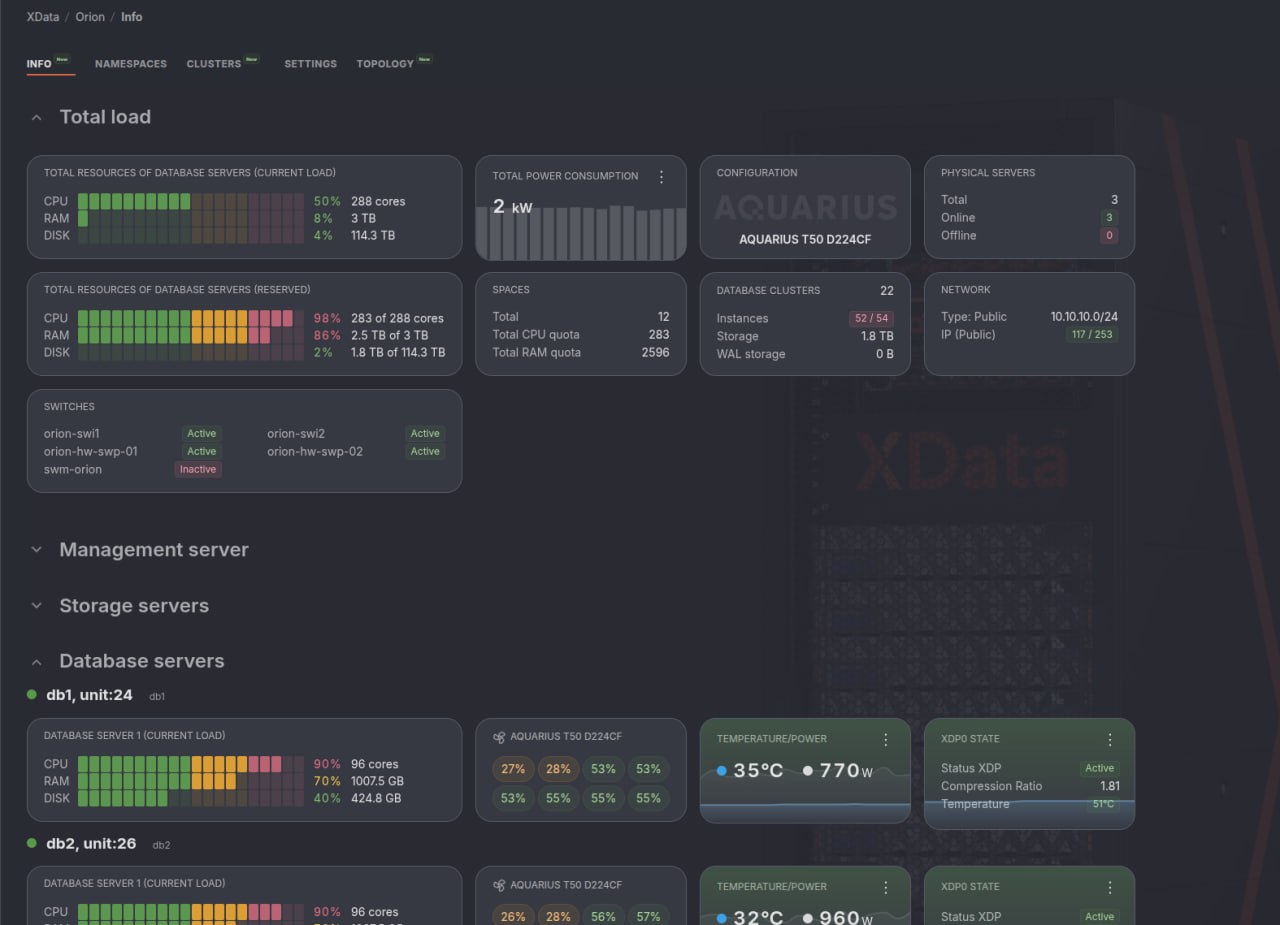The height and width of the screenshot is (925, 1280).
Task: Click the reserved CPU usage bar at 98%
Action: tap(191, 318)
